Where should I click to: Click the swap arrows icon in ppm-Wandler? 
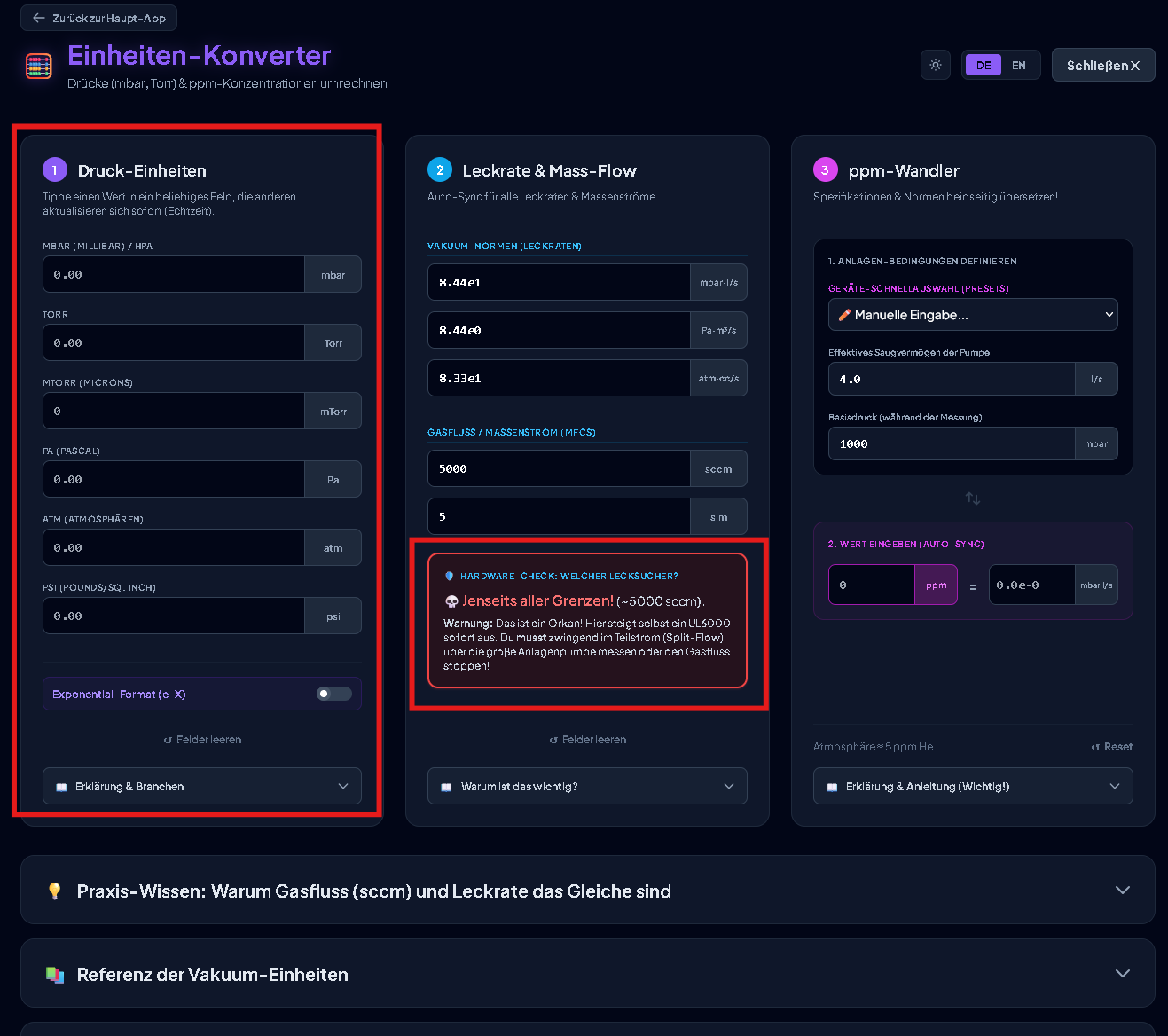973,498
